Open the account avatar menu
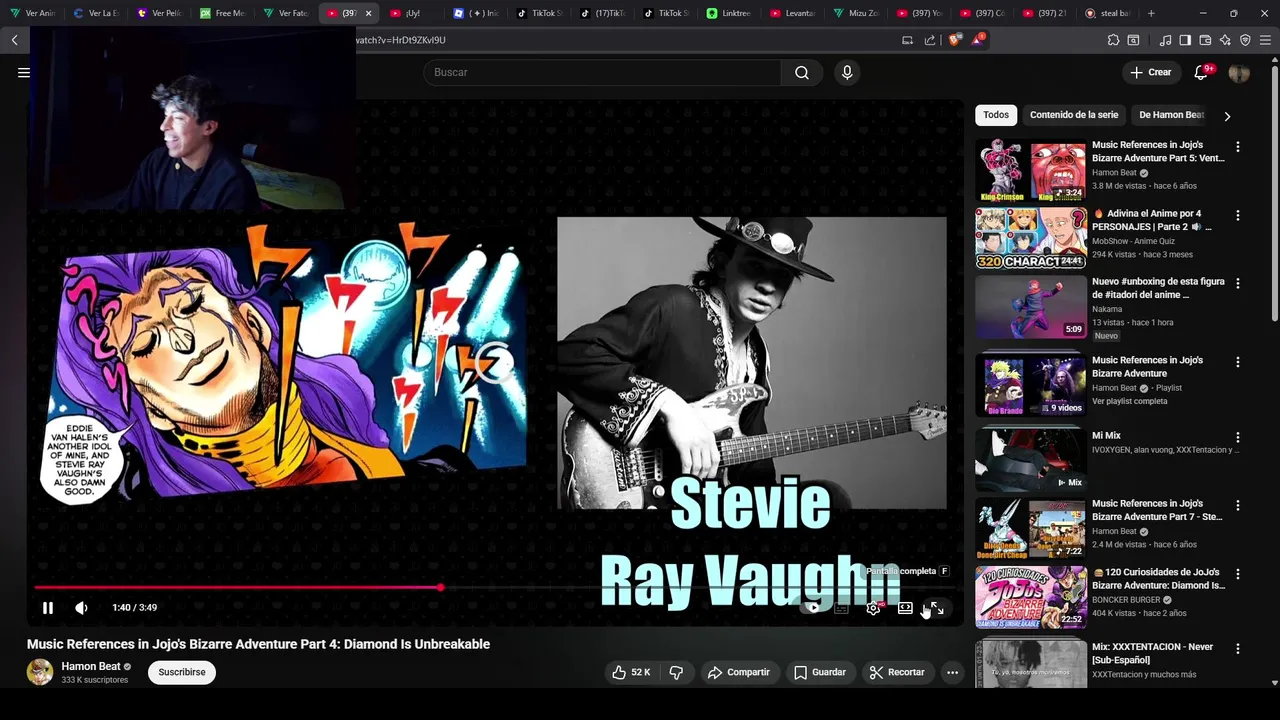This screenshot has height=720, width=1280. tap(1239, 73)
